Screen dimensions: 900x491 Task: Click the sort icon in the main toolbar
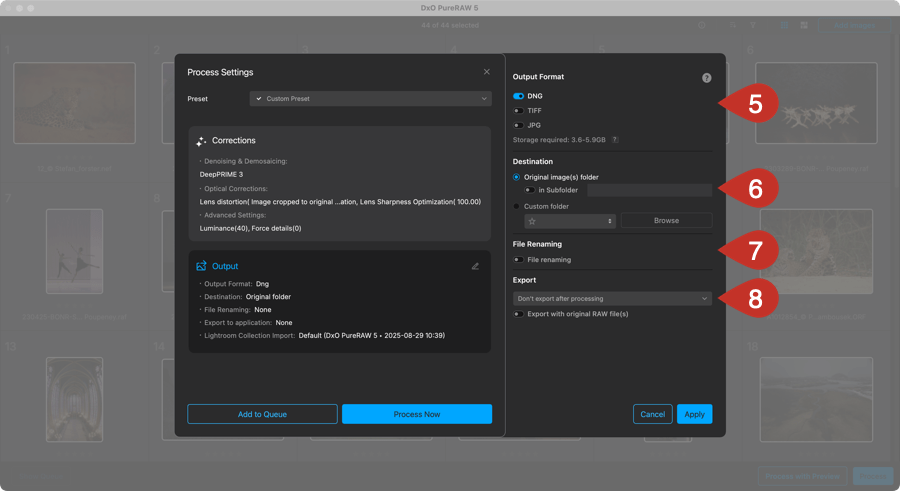(733, 25)
